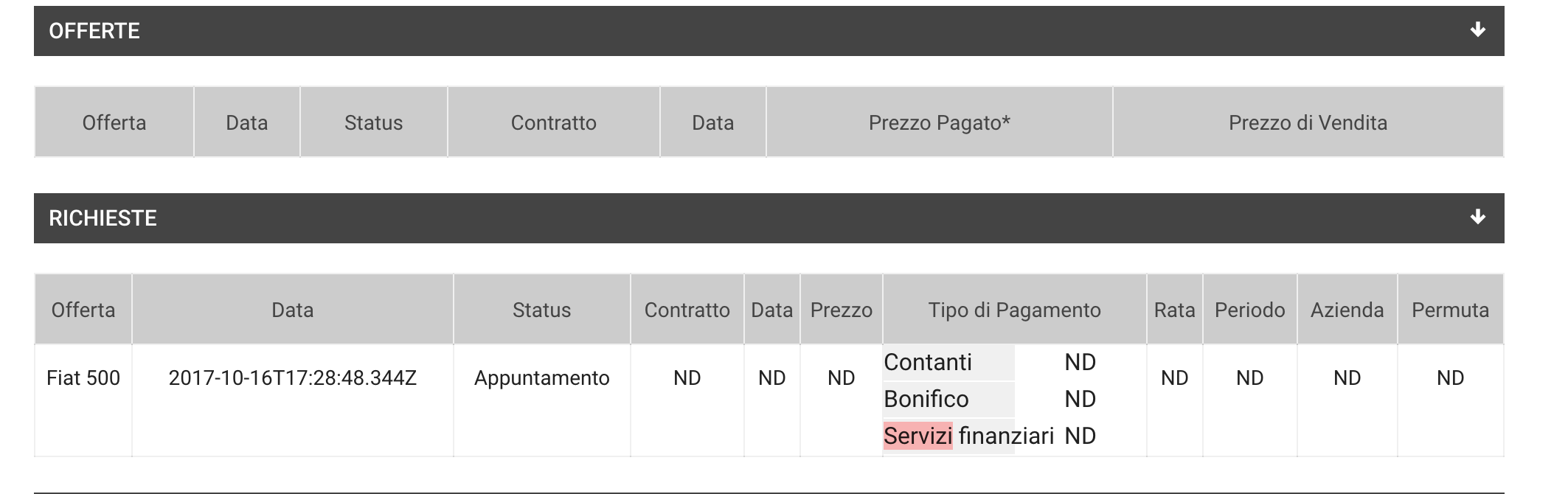The image size is (1568, 494).
Task: Click the Prezzo header in Richieste table
Action: [841, 310]
